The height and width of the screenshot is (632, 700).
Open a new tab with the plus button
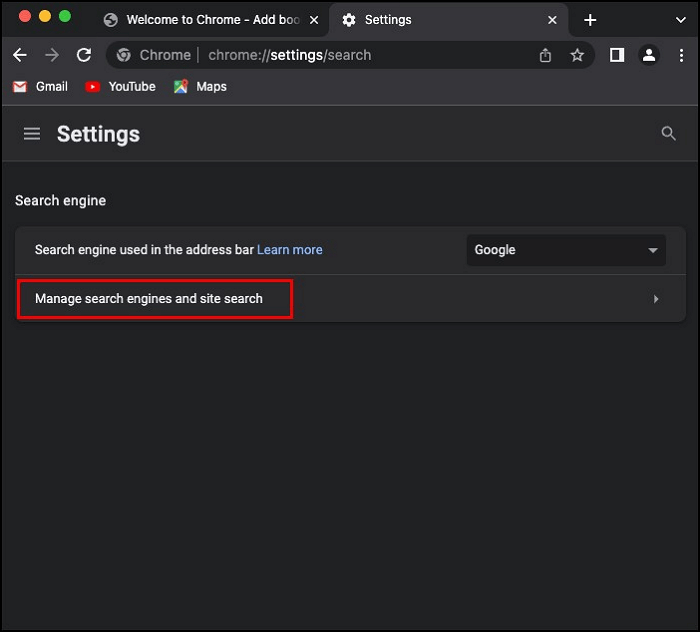tap(590, 20)
